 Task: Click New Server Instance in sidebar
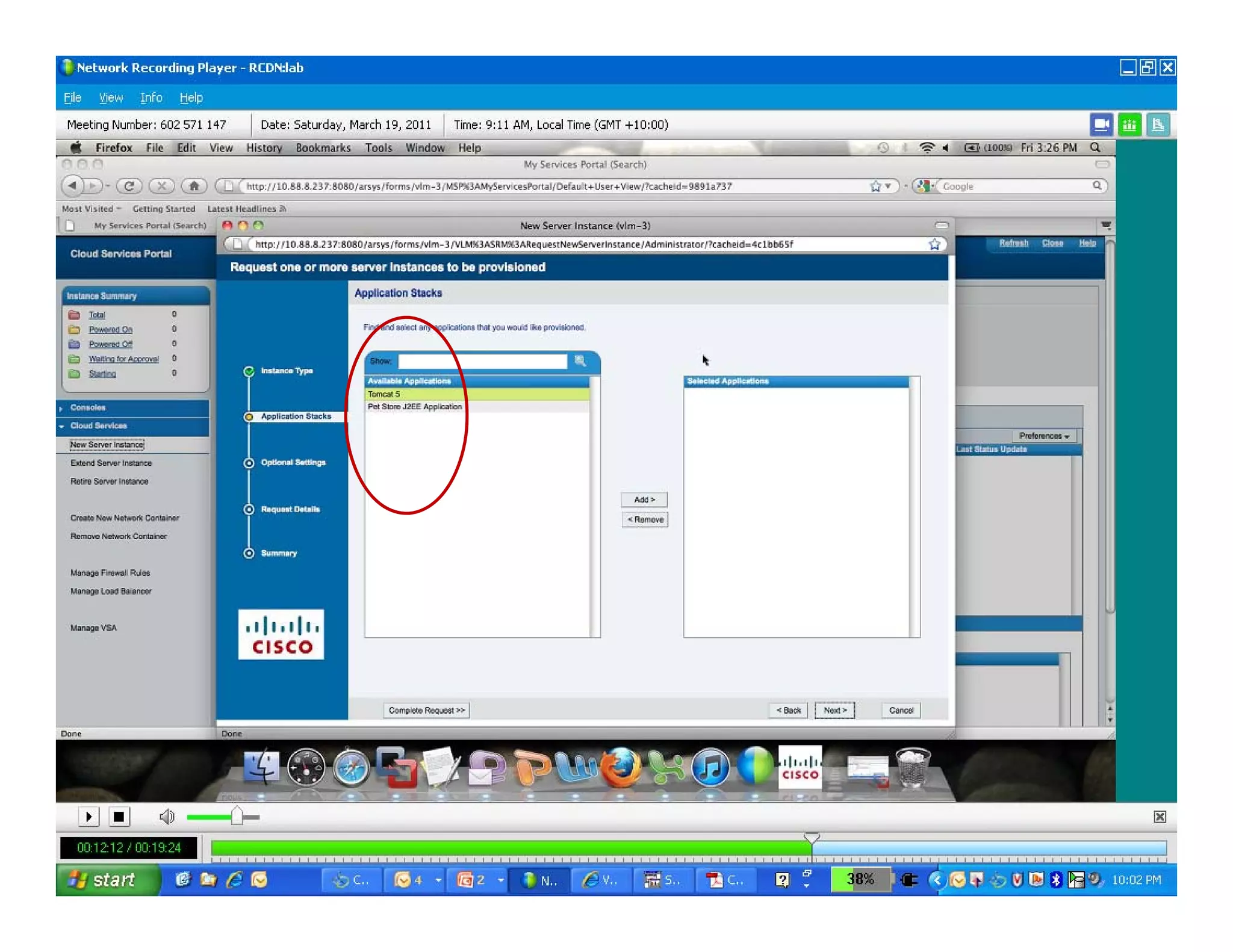click(107, 445)
